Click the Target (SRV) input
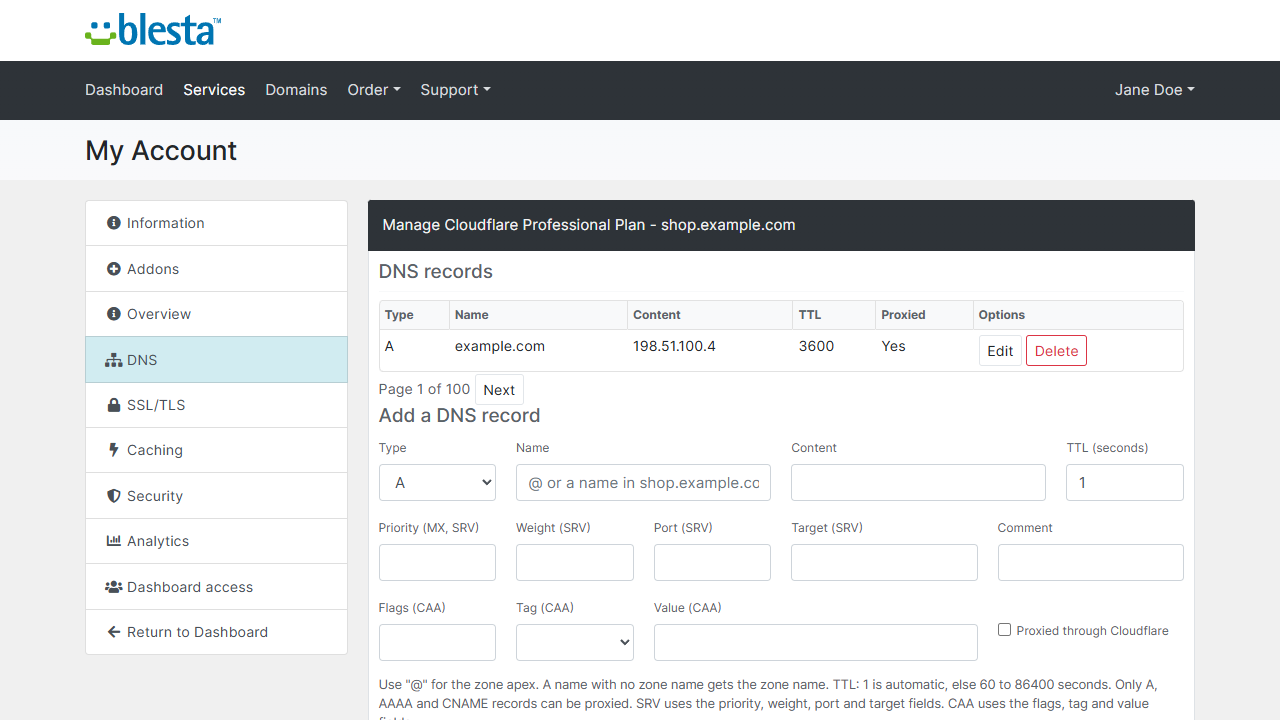Viewport: 1280px width, 720px height. (884, 562)
